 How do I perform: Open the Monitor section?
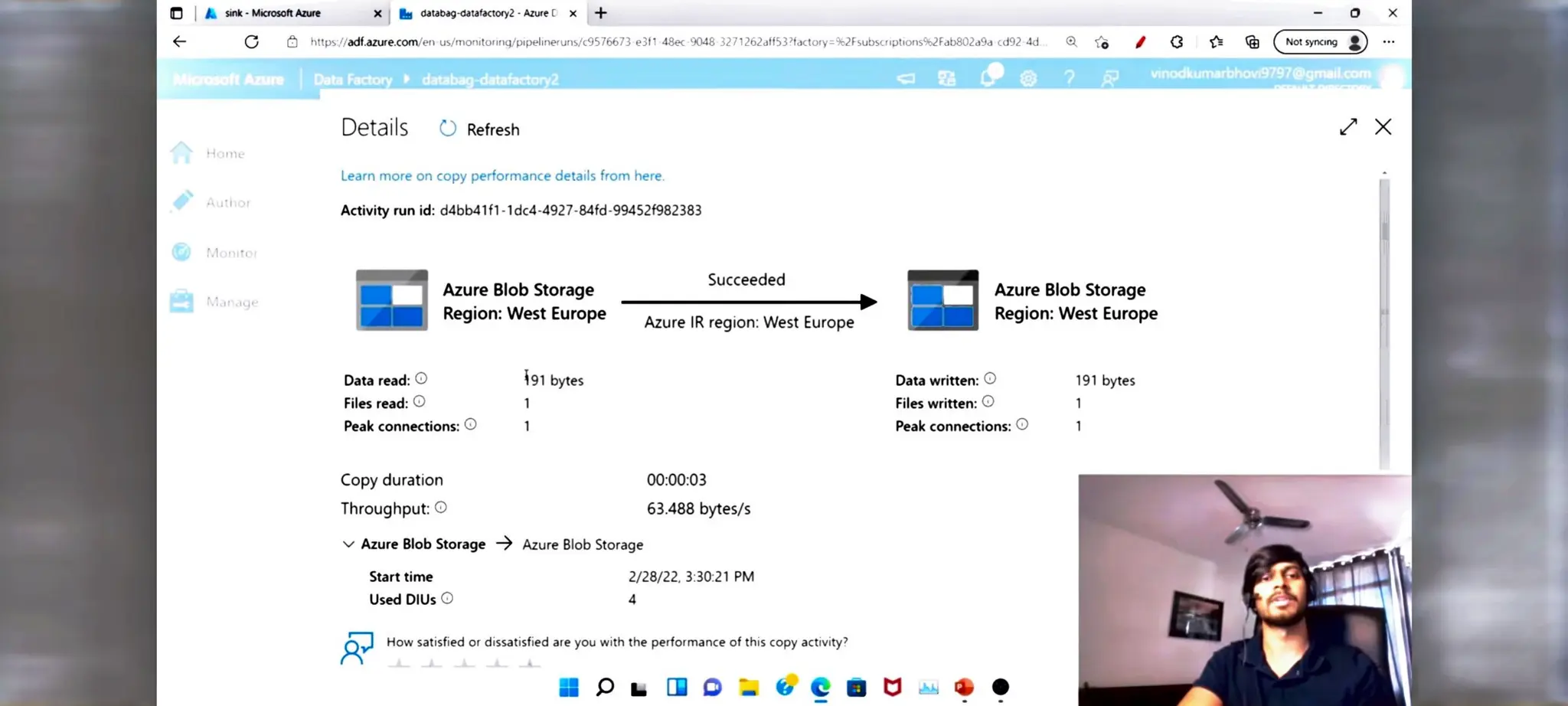(x=214, y=252)
